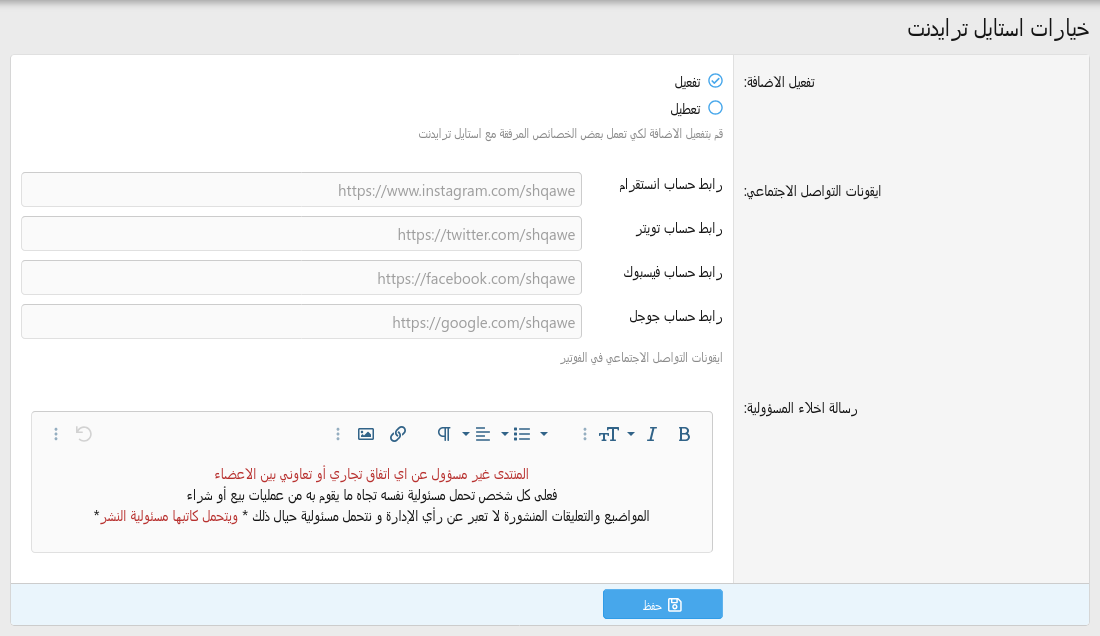Screen dimensions: 1100x636
Task: Click the Twitter account link field
Action: [301, 234]
